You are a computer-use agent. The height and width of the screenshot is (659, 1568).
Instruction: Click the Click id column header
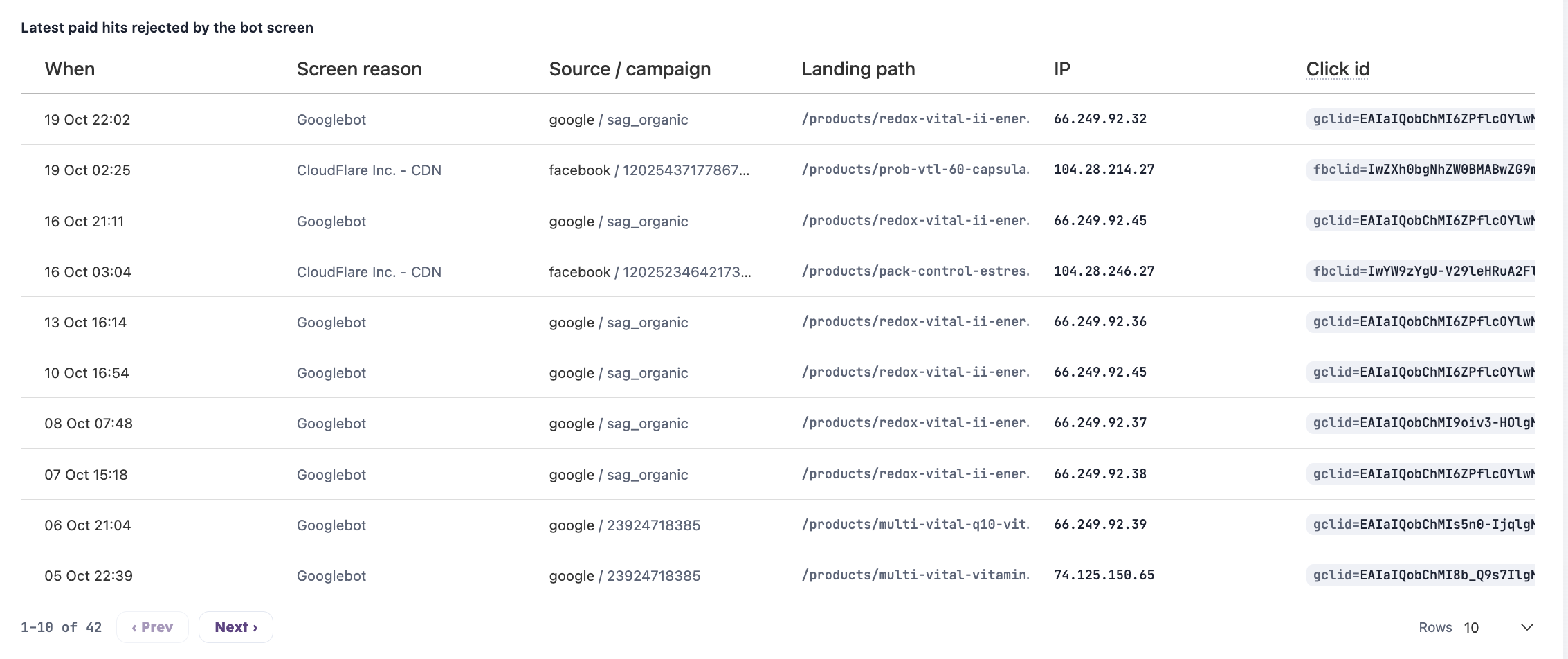tap(1338, 69)
